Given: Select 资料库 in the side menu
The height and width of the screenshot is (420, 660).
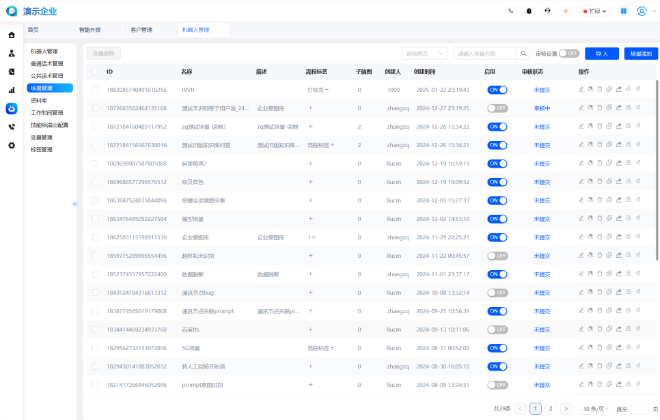Looking at the screenshot, I should (x=39, y=100).
